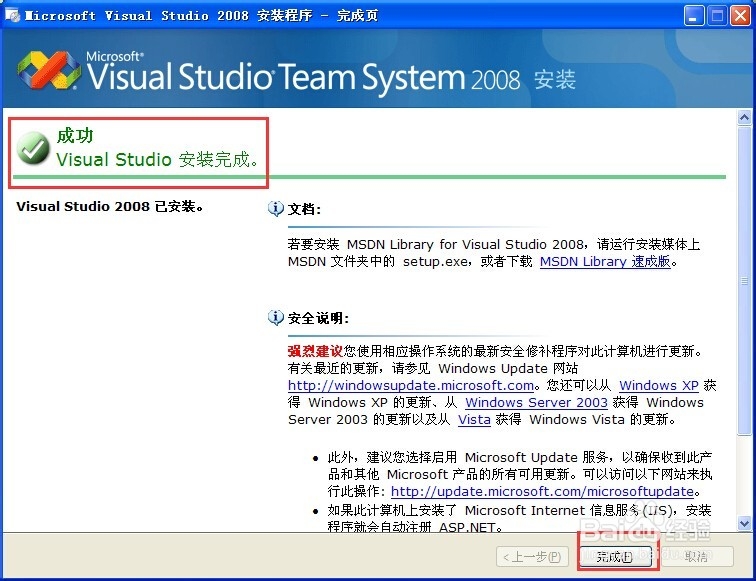Open the update.microsoft.com/microsoftupdate link

coord(542,491)
